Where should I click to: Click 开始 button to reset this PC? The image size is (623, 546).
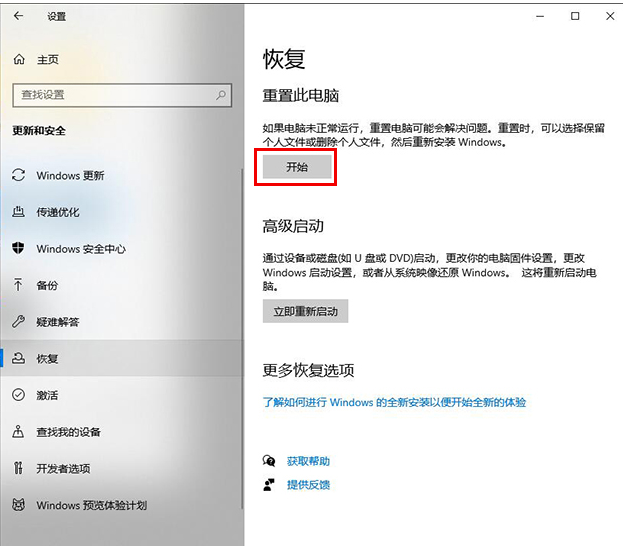click(297, 167)
